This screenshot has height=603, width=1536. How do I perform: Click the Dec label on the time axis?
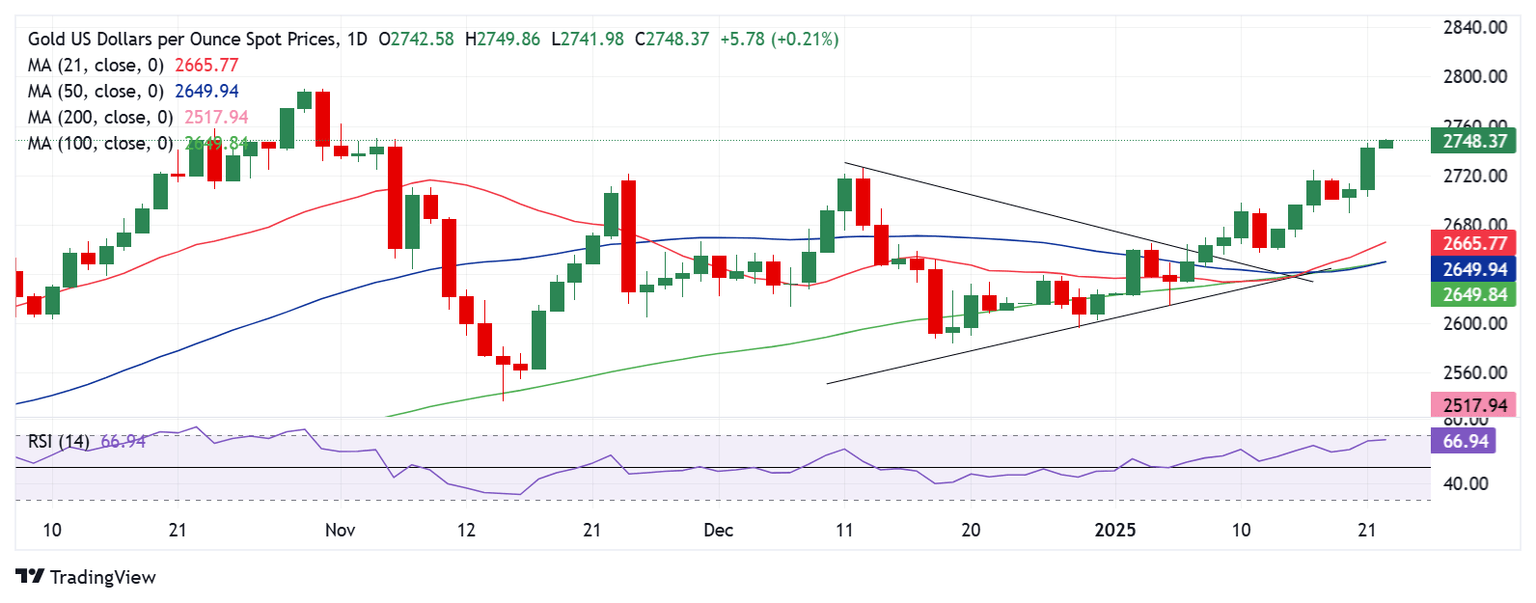(x=717, y=529)
